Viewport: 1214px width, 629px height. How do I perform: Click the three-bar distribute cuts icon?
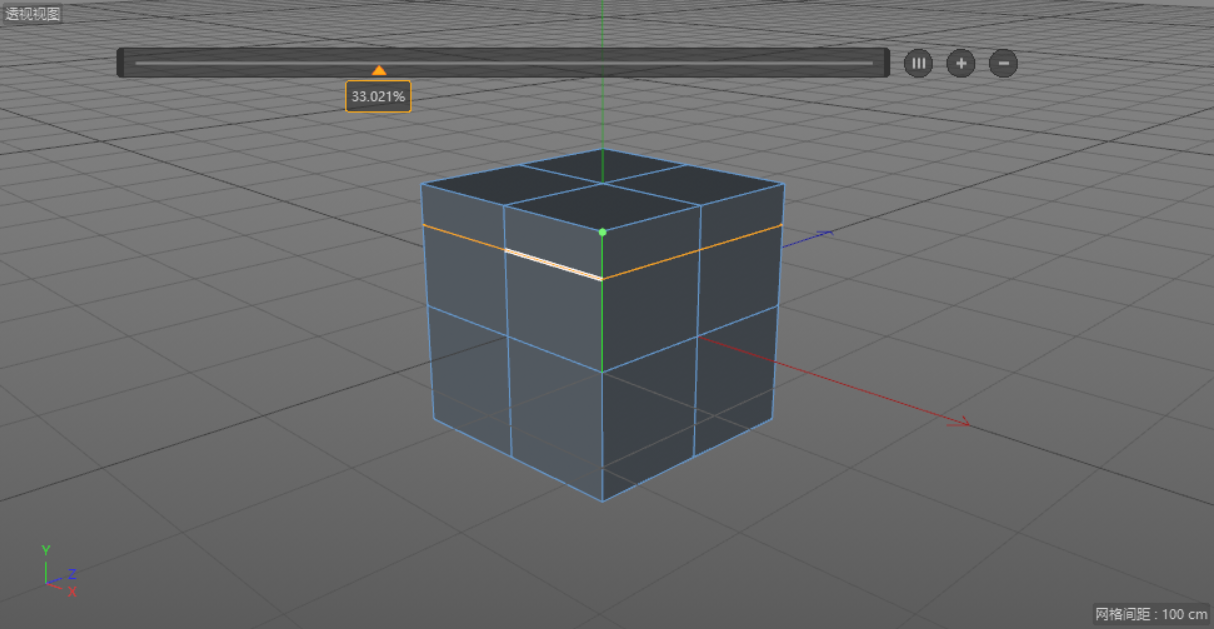[x=918, y=63]
